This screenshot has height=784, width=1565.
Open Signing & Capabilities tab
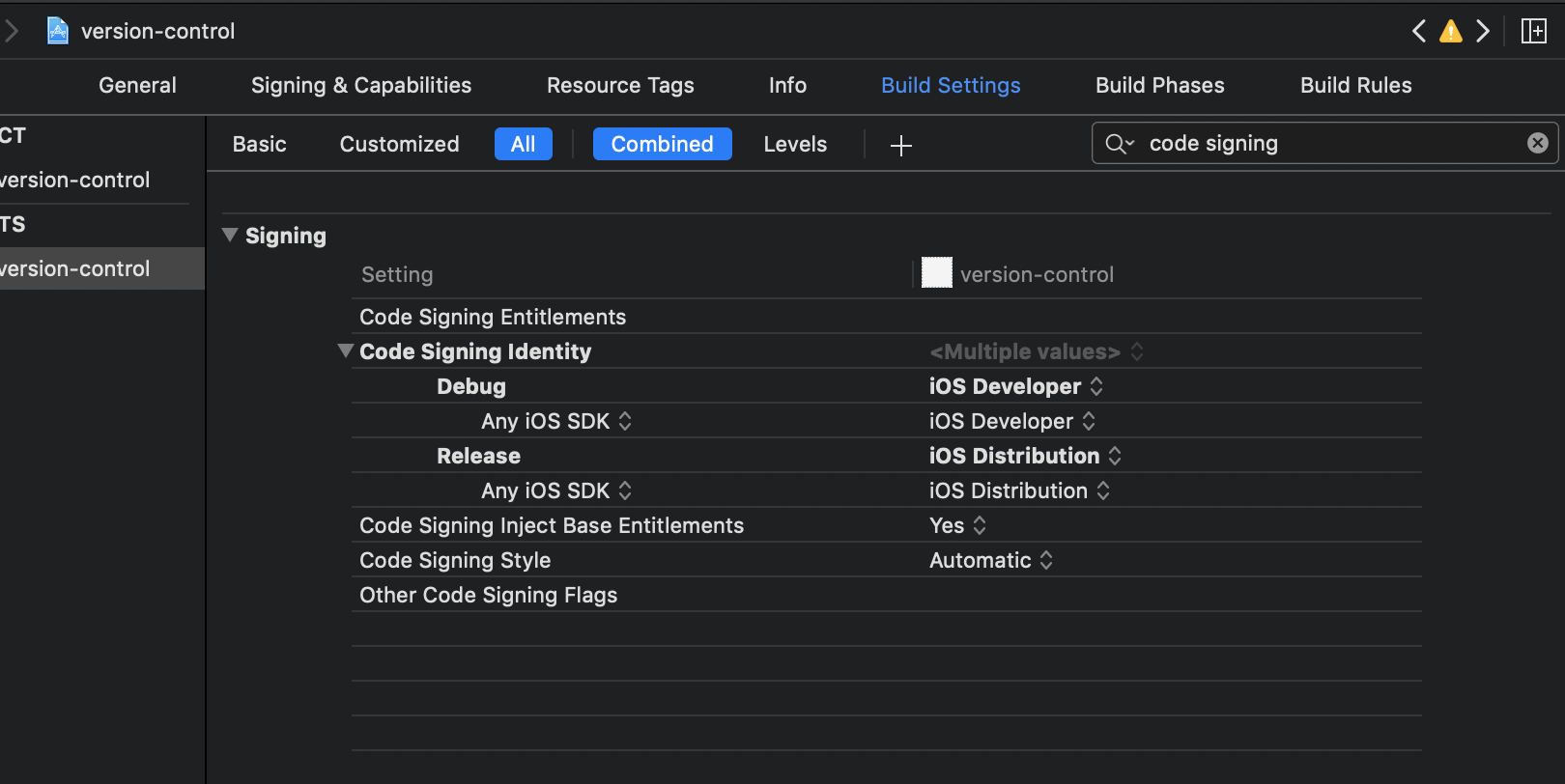tap(361, 85)
